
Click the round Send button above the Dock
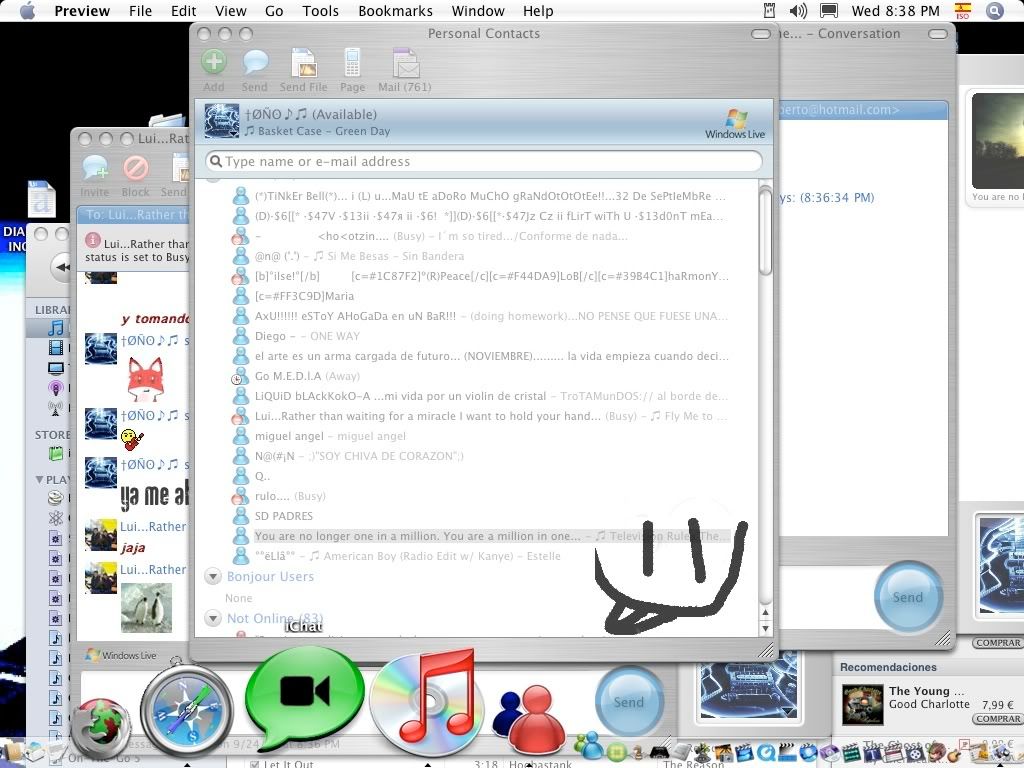tap(629, 702)
